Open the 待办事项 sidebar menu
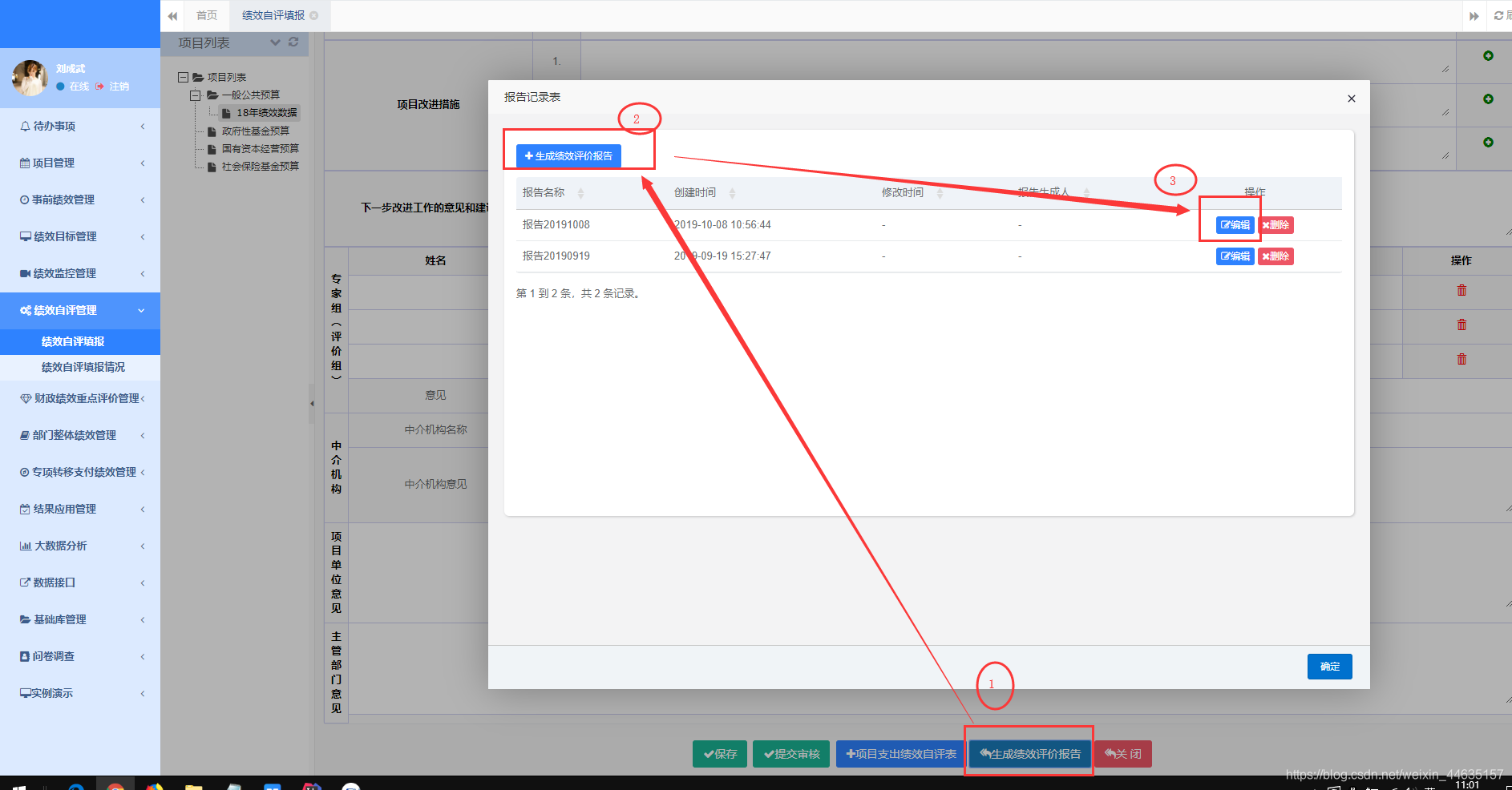 tap(80, 126)
